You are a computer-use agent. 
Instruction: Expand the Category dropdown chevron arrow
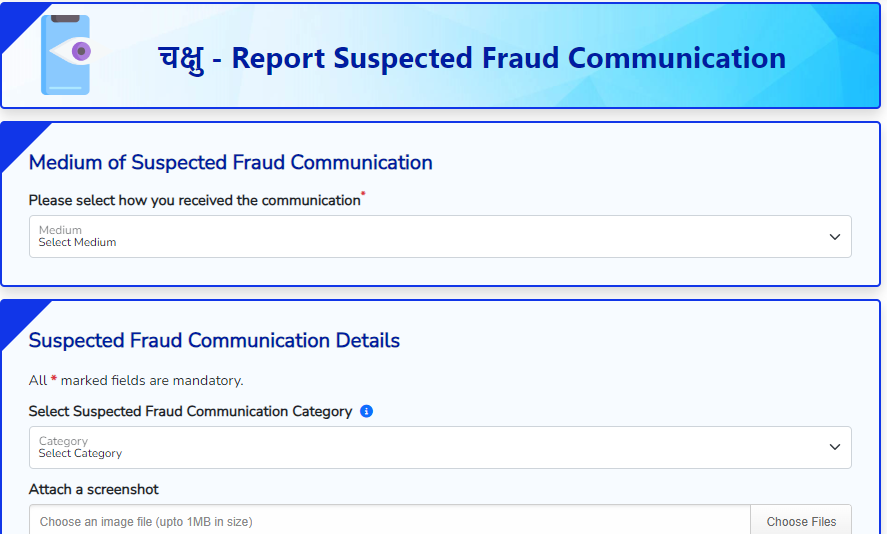coord(834,447)
